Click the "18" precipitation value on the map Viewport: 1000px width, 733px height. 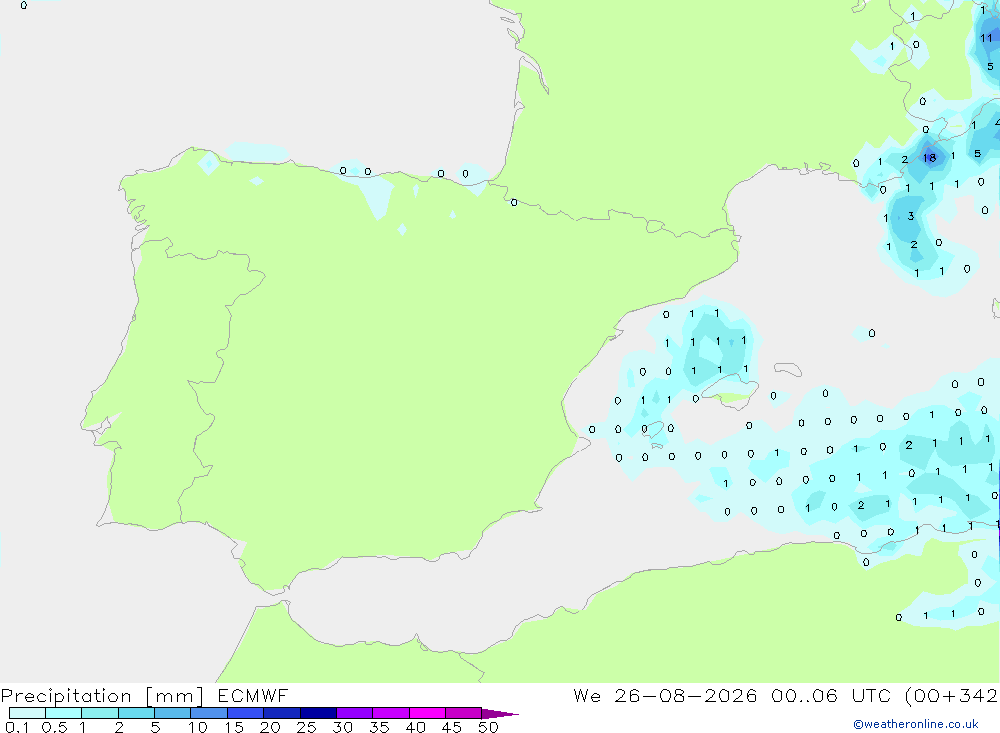pos(930,158)
